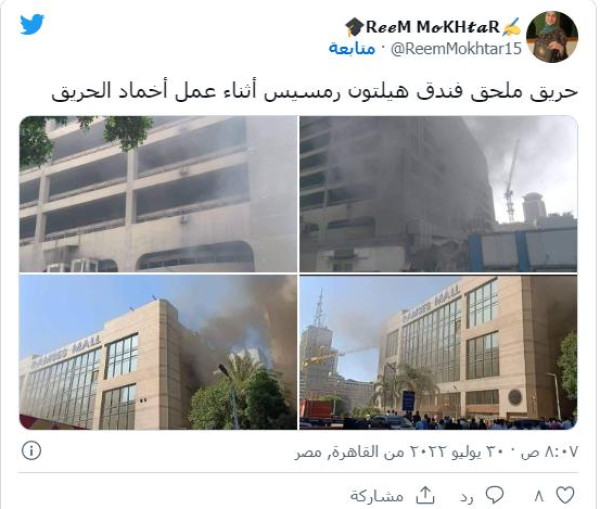This screenshot has width=600, height=509.
Task: Open top-right photo with crane and smoke
Action: coord(439,194)
